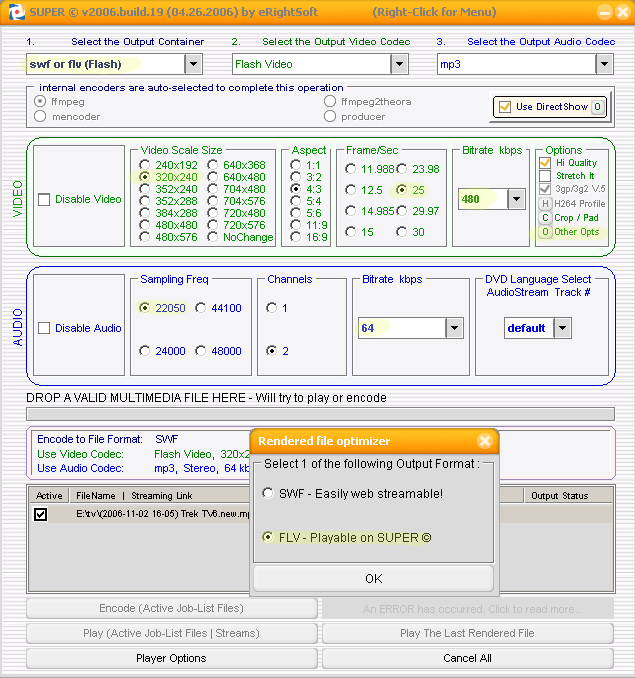Choose NoChange video scale size
635x678 pixels.
point(212,237)
